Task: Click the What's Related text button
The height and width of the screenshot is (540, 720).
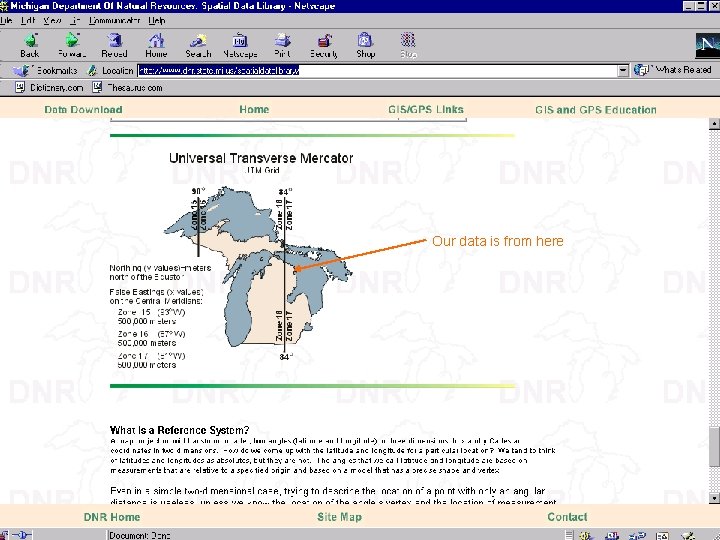Action: (683, 70)
